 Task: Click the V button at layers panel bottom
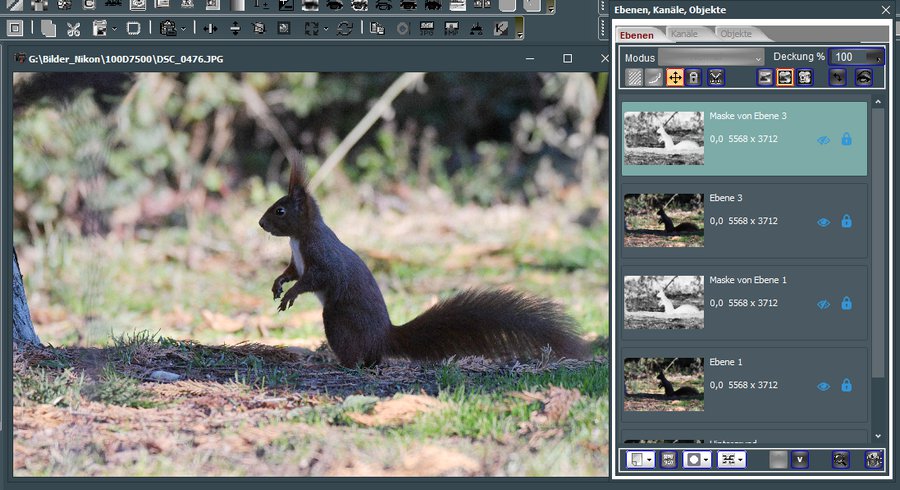coord(800,459)
